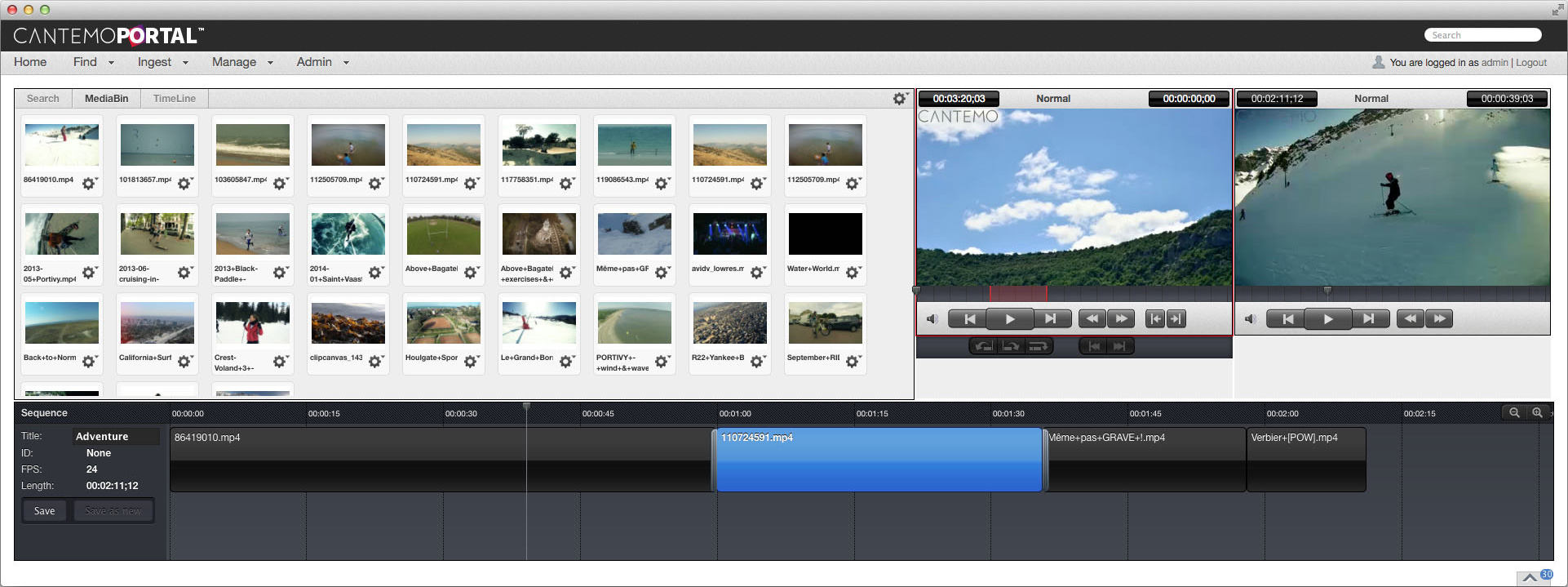Jump to start in left viewer
1568x587 pixels.
(969, 319)
